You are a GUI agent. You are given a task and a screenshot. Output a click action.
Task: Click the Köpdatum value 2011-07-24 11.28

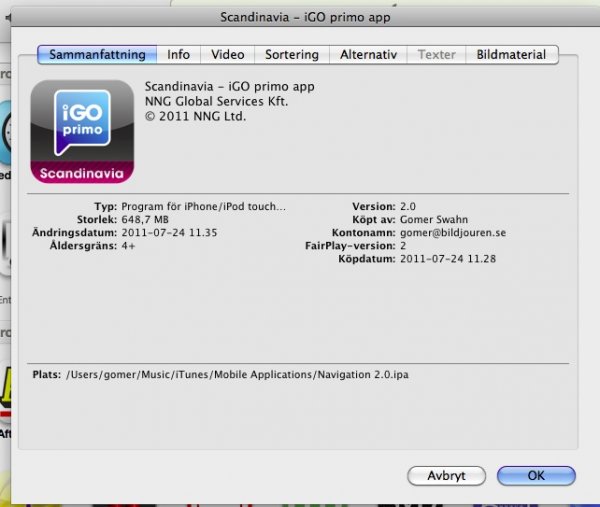pos(448,259)
